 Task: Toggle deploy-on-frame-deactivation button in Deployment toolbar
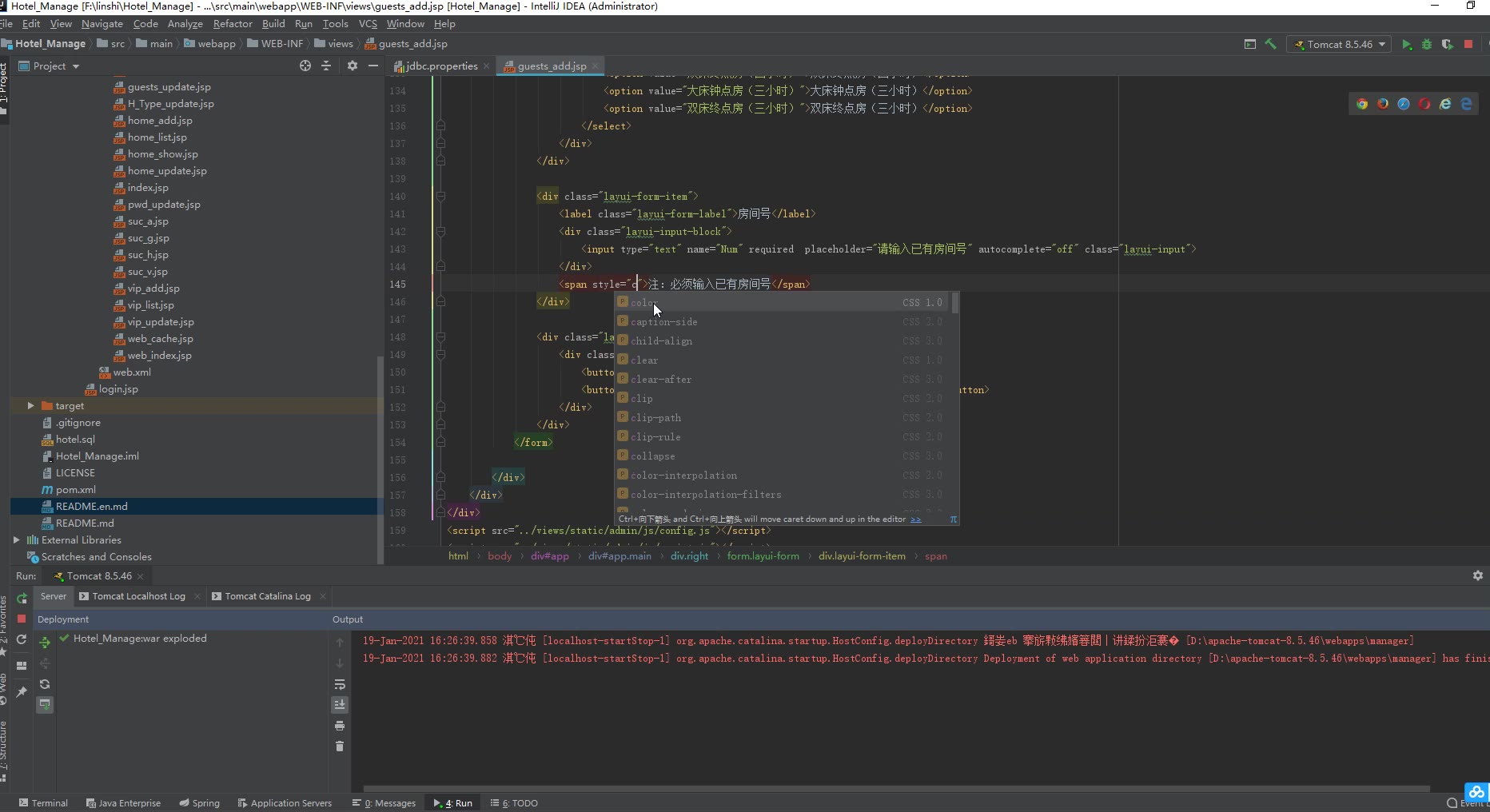pos(45,705)
